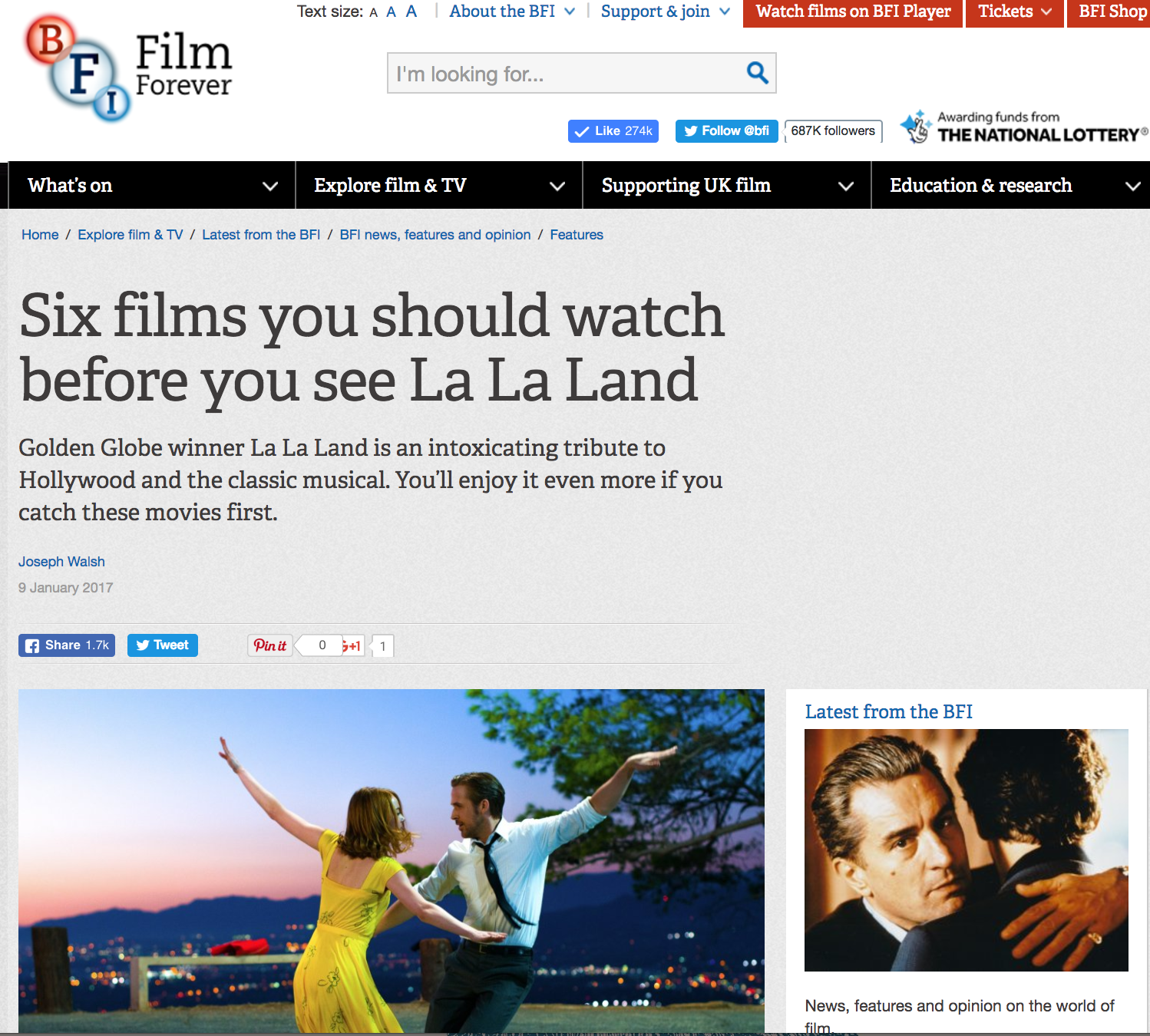Select the medium text size A
This screenshot has height=1036, width=1150.
[x=392, y=12]
